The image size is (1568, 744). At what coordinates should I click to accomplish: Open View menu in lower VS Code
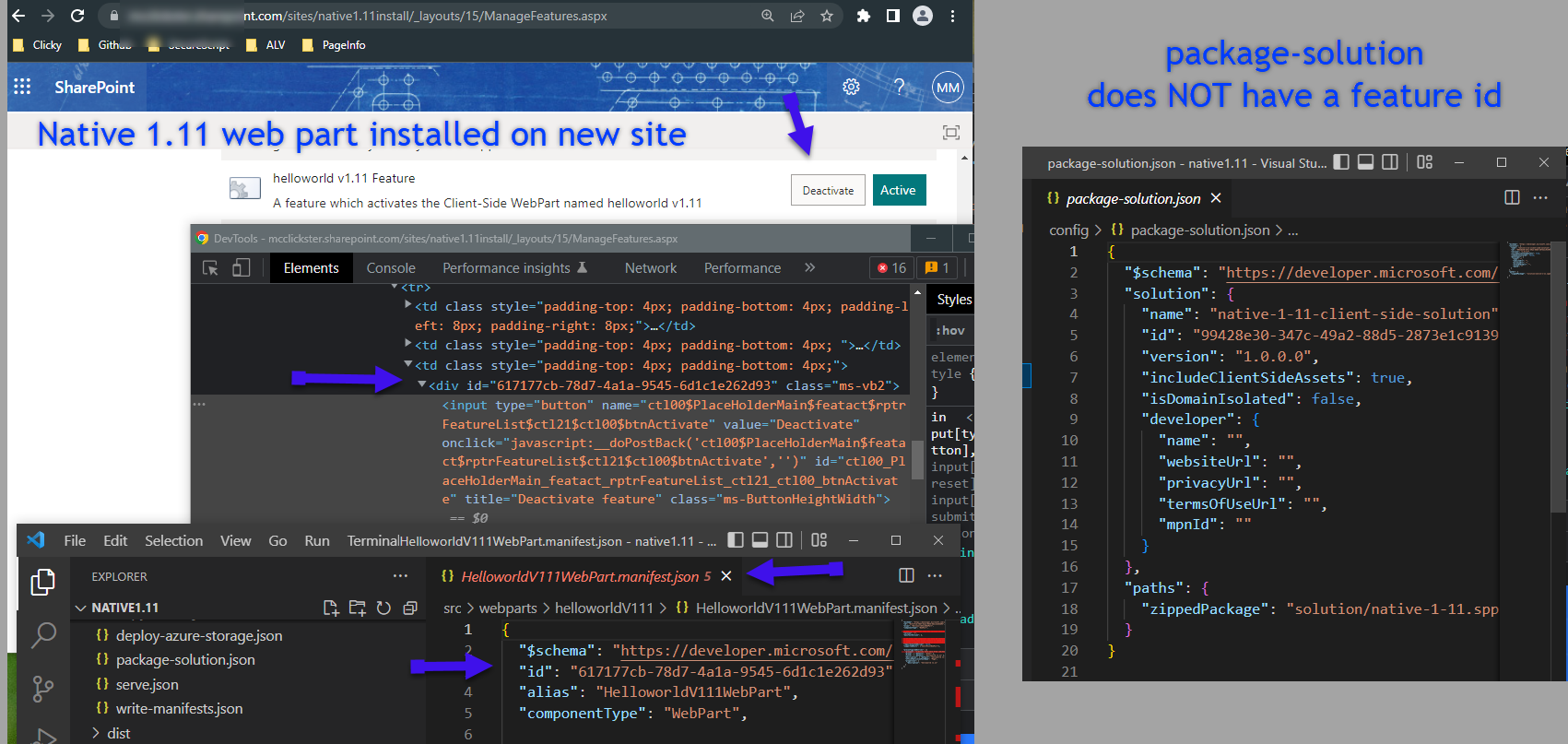coord(235,540)
